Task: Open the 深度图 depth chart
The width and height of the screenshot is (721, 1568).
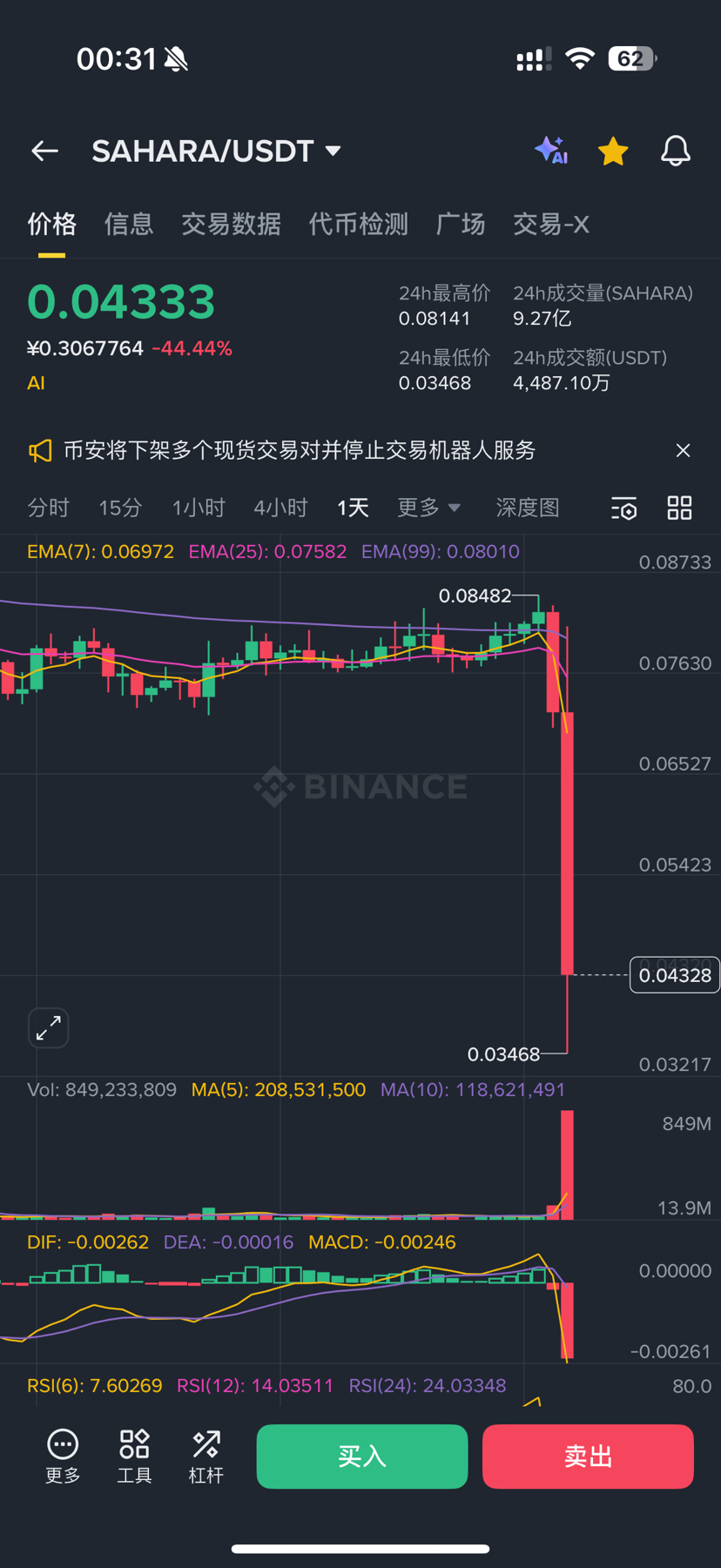Action: tap(528, 508)
